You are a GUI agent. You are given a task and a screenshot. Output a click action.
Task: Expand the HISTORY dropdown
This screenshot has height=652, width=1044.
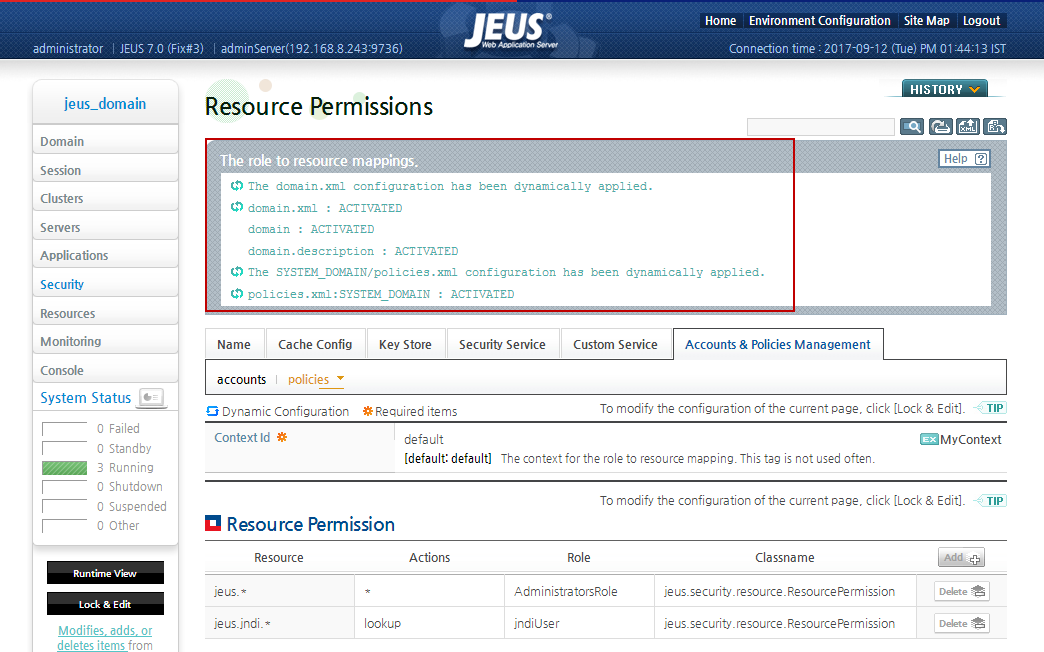[945, 89]
